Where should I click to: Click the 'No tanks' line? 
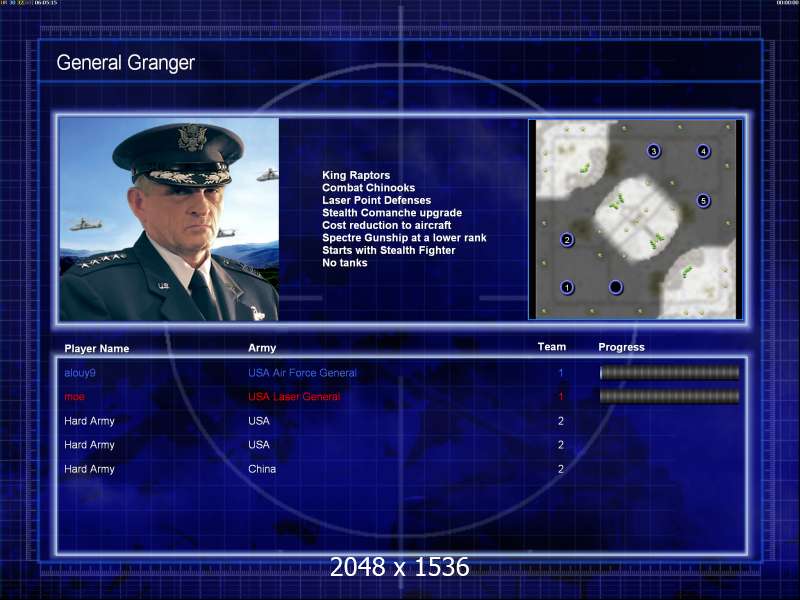344,263
